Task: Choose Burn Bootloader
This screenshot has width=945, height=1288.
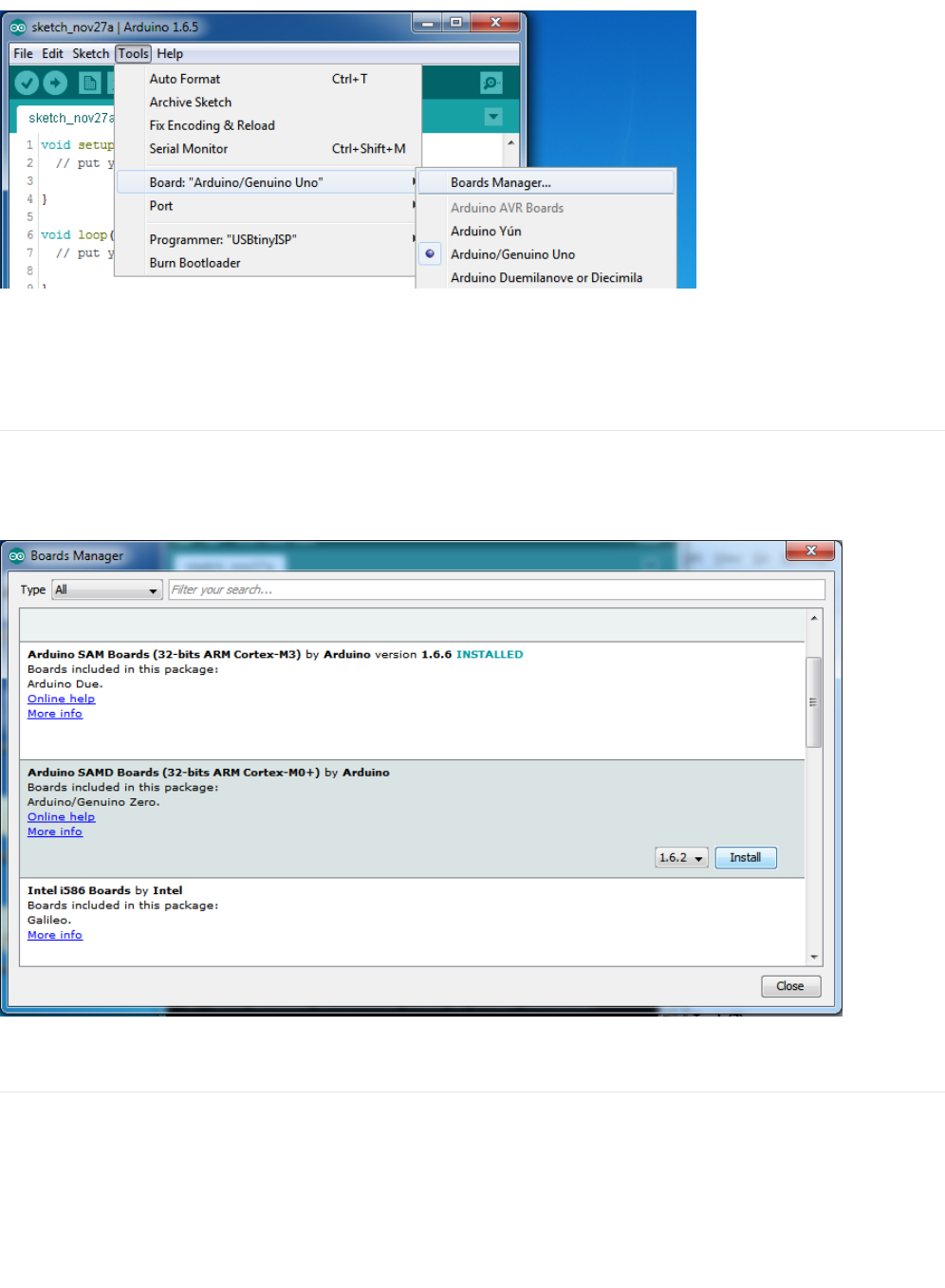Action: coord(268,263)
